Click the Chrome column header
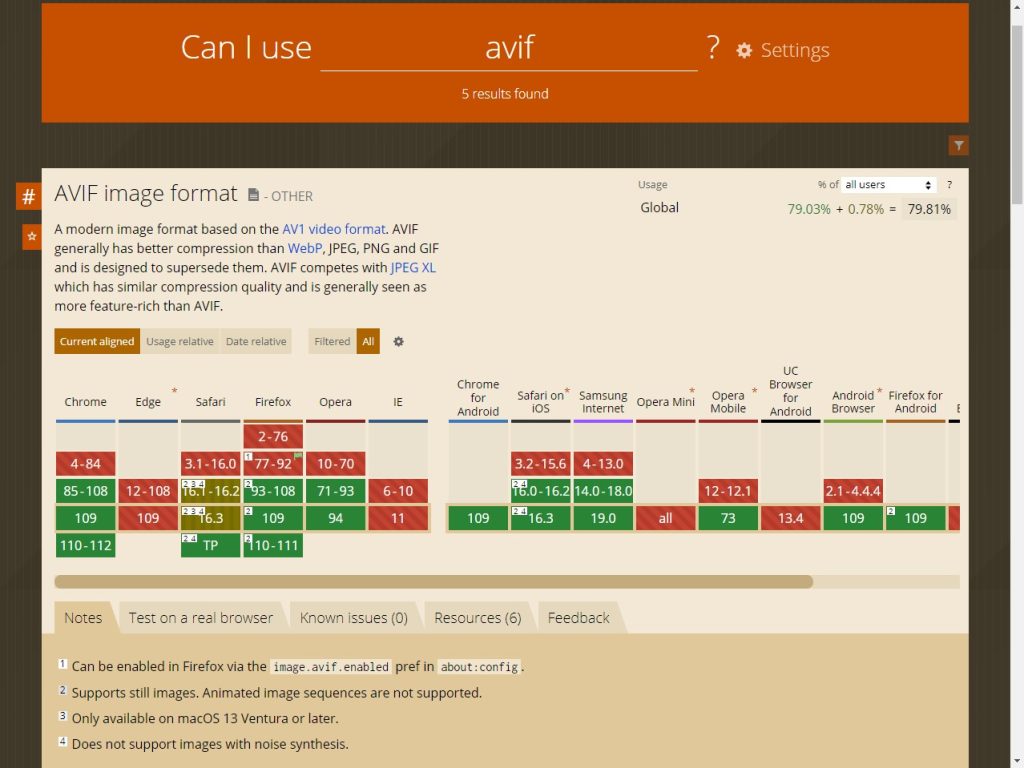This screenshot has width=1024, height=768. click(x=86, y=402)
